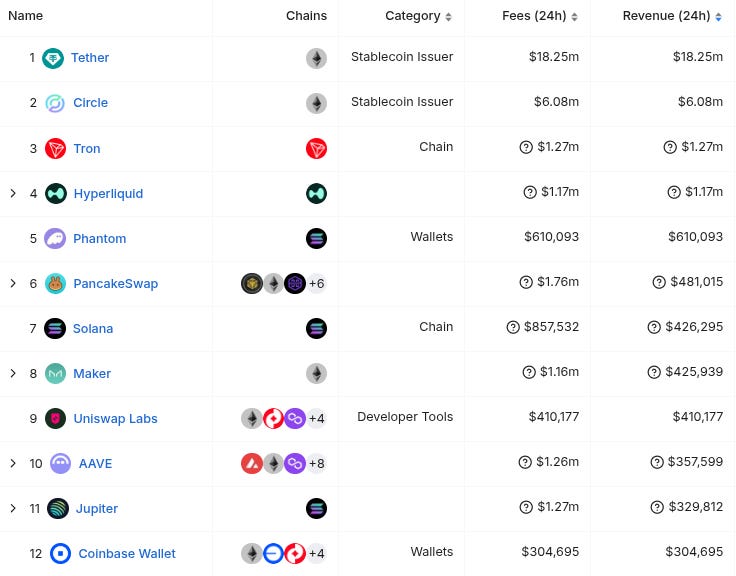Image resolution: width=736 pixels, height=576 pixels.
Task: Click the help icon beside Solana revenue
Action: 654,327
